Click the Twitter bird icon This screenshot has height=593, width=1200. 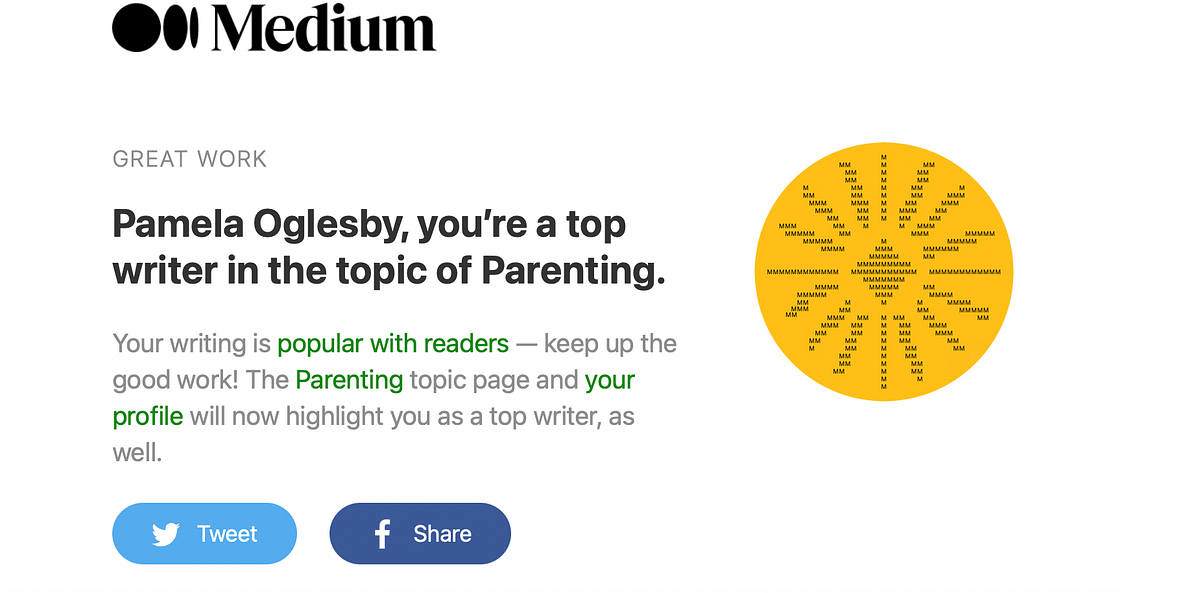coord(166,534)
